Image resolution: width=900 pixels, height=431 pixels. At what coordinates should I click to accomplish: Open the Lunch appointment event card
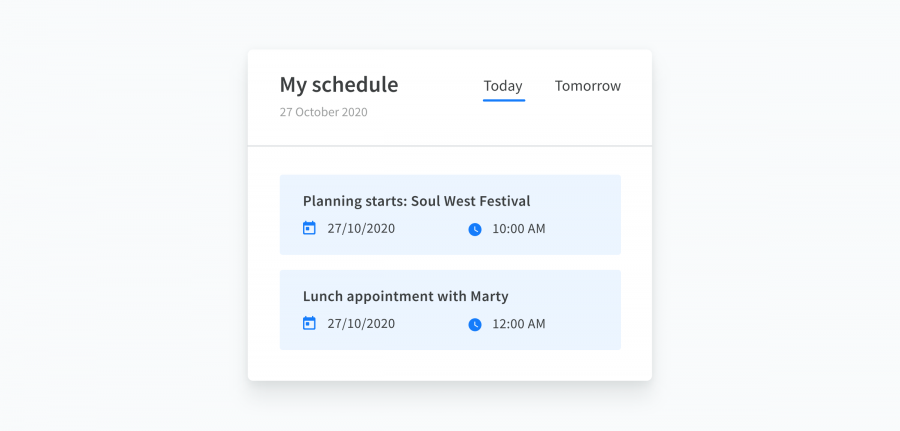coord(450,310)
